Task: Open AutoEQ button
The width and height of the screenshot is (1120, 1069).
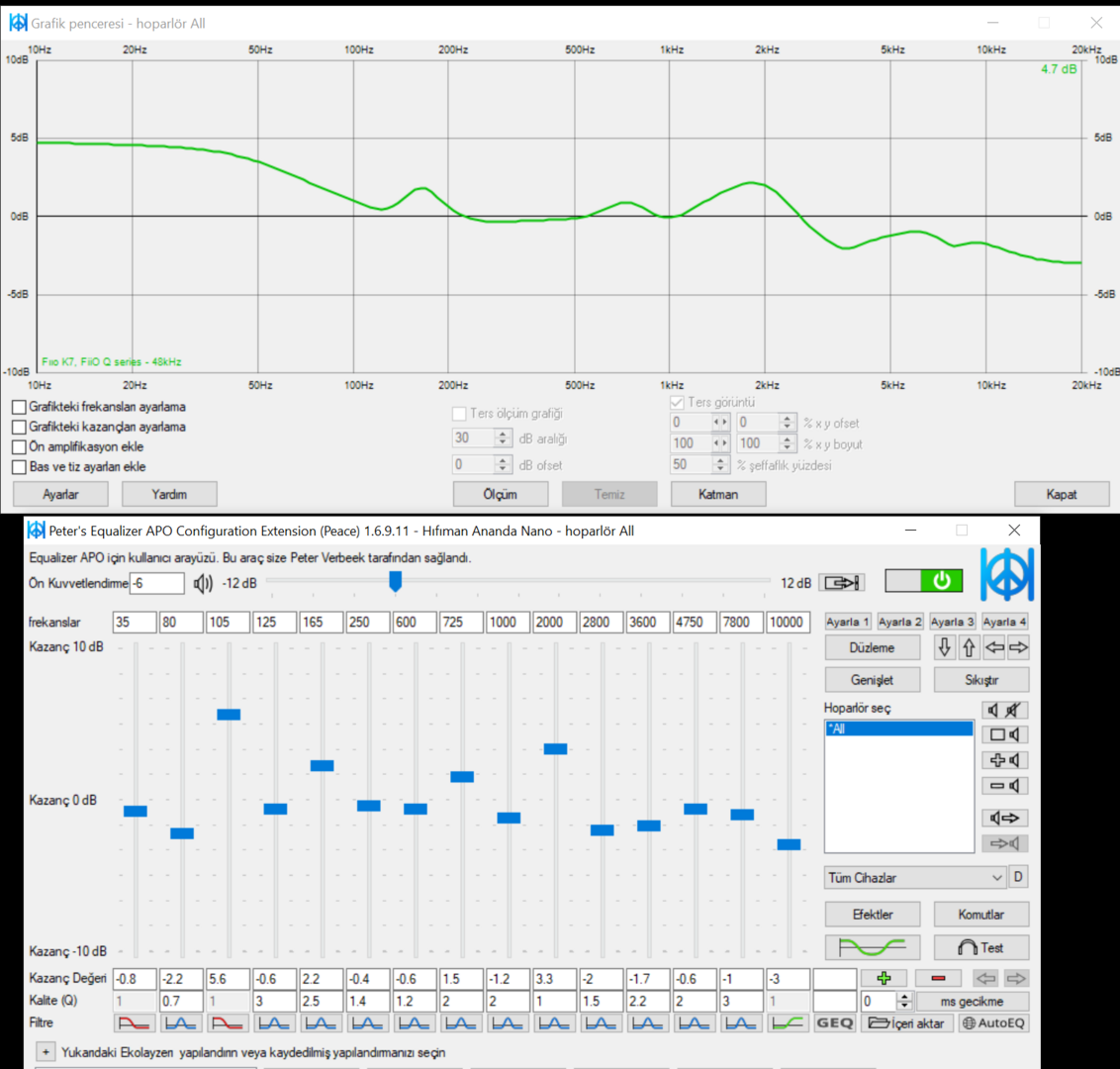Action: (x=993, y=1023)
